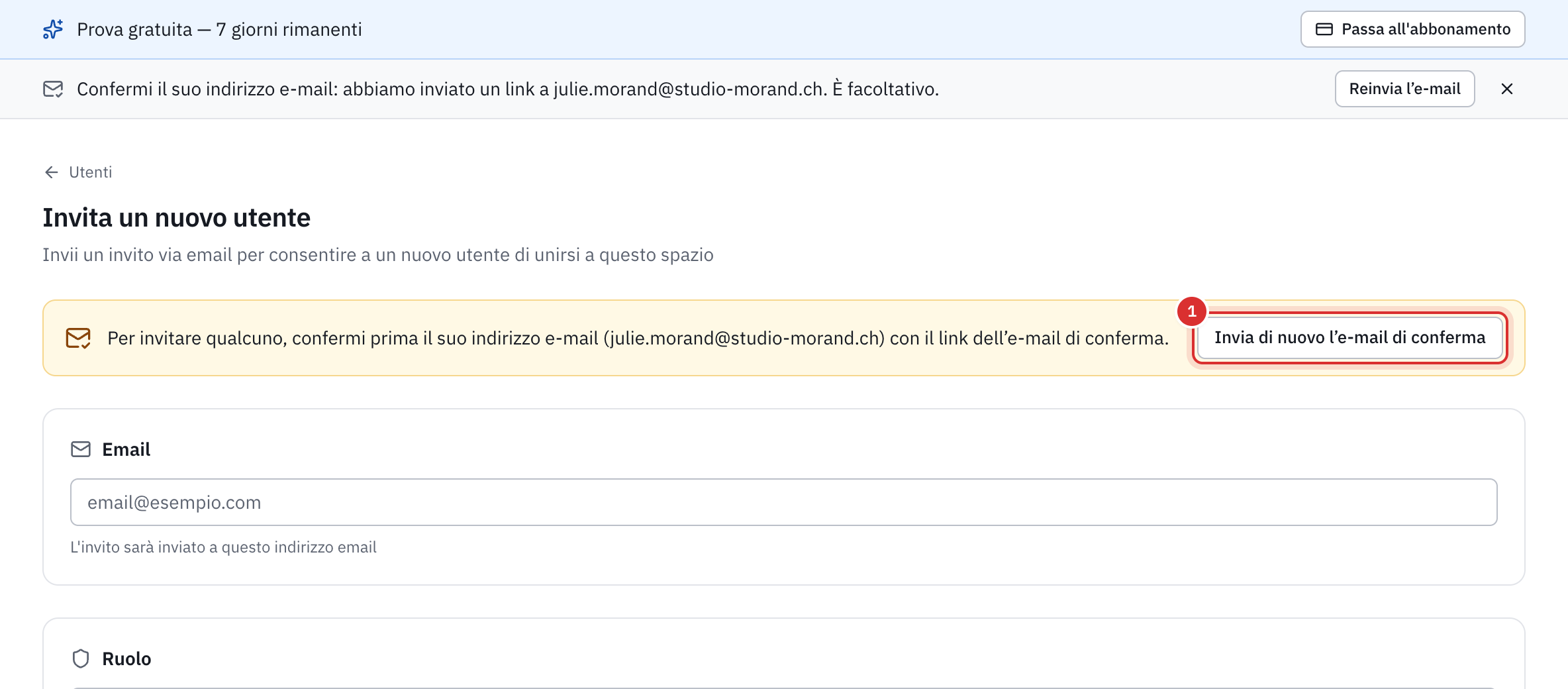Click the credit card icon in Passa all'abbonamento
The image size is (1568, 689).
[x=1324, y=29]
